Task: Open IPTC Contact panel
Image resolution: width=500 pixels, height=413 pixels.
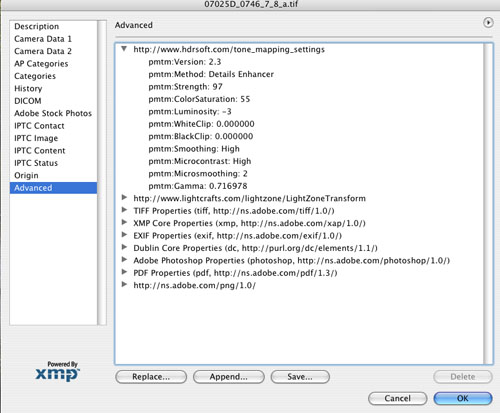Action: click(53, 126)
